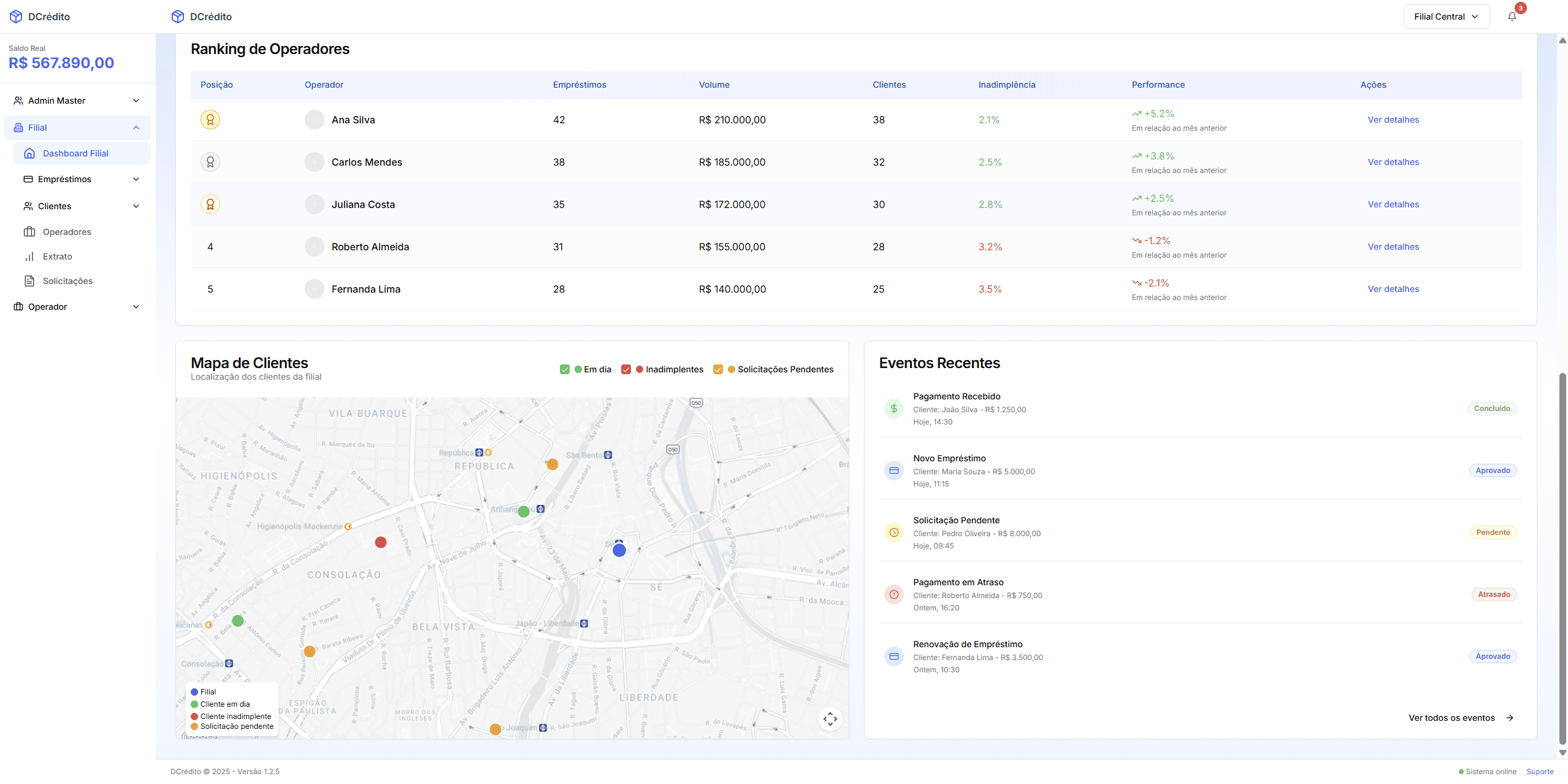Click DCrédito cube logo in sidebar
Viewport: 1568px width, 784px height.
[x=16, y=17]
